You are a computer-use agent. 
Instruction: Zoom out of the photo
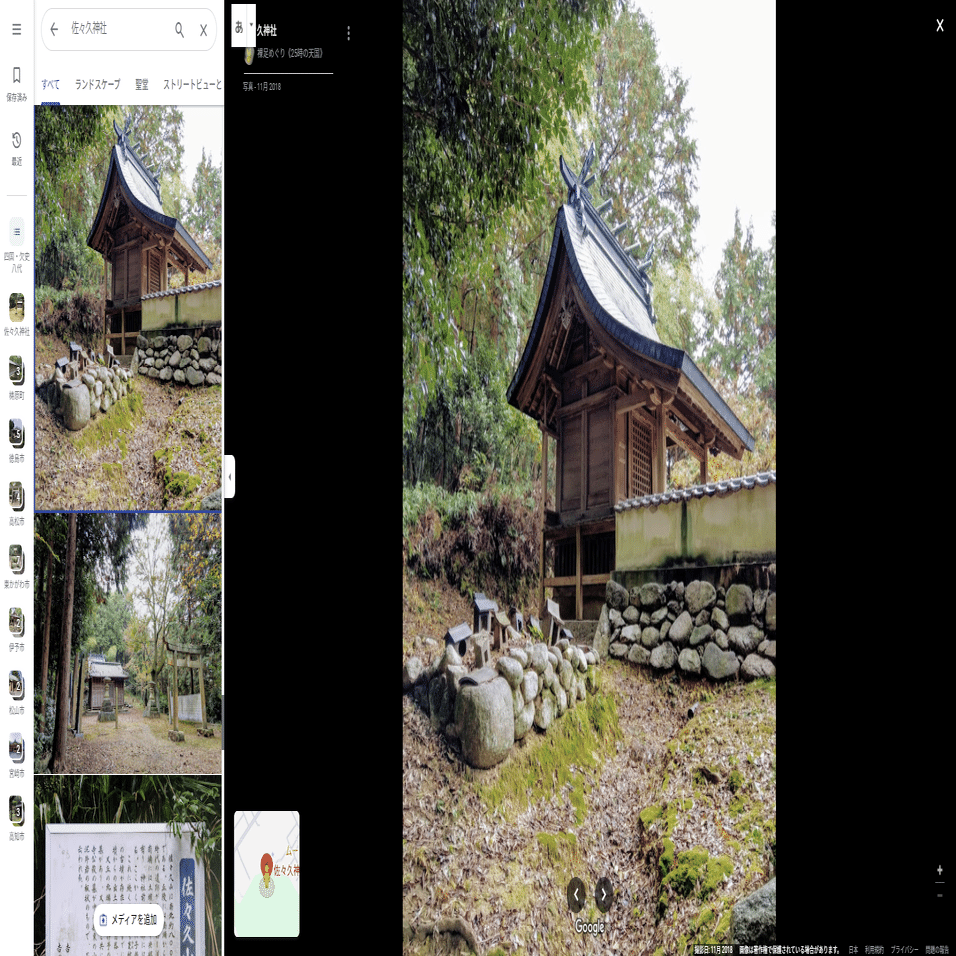click(x=940, y=895)
